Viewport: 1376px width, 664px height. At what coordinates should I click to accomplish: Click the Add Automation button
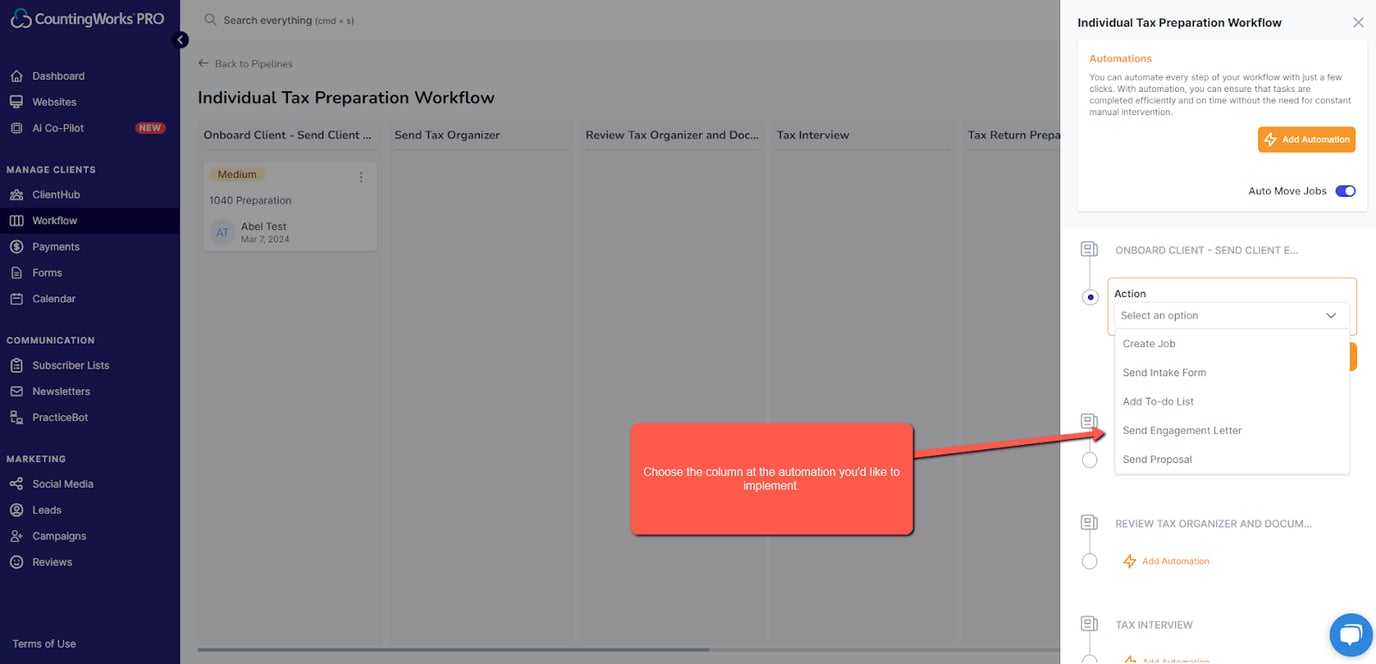(1306, 139)
